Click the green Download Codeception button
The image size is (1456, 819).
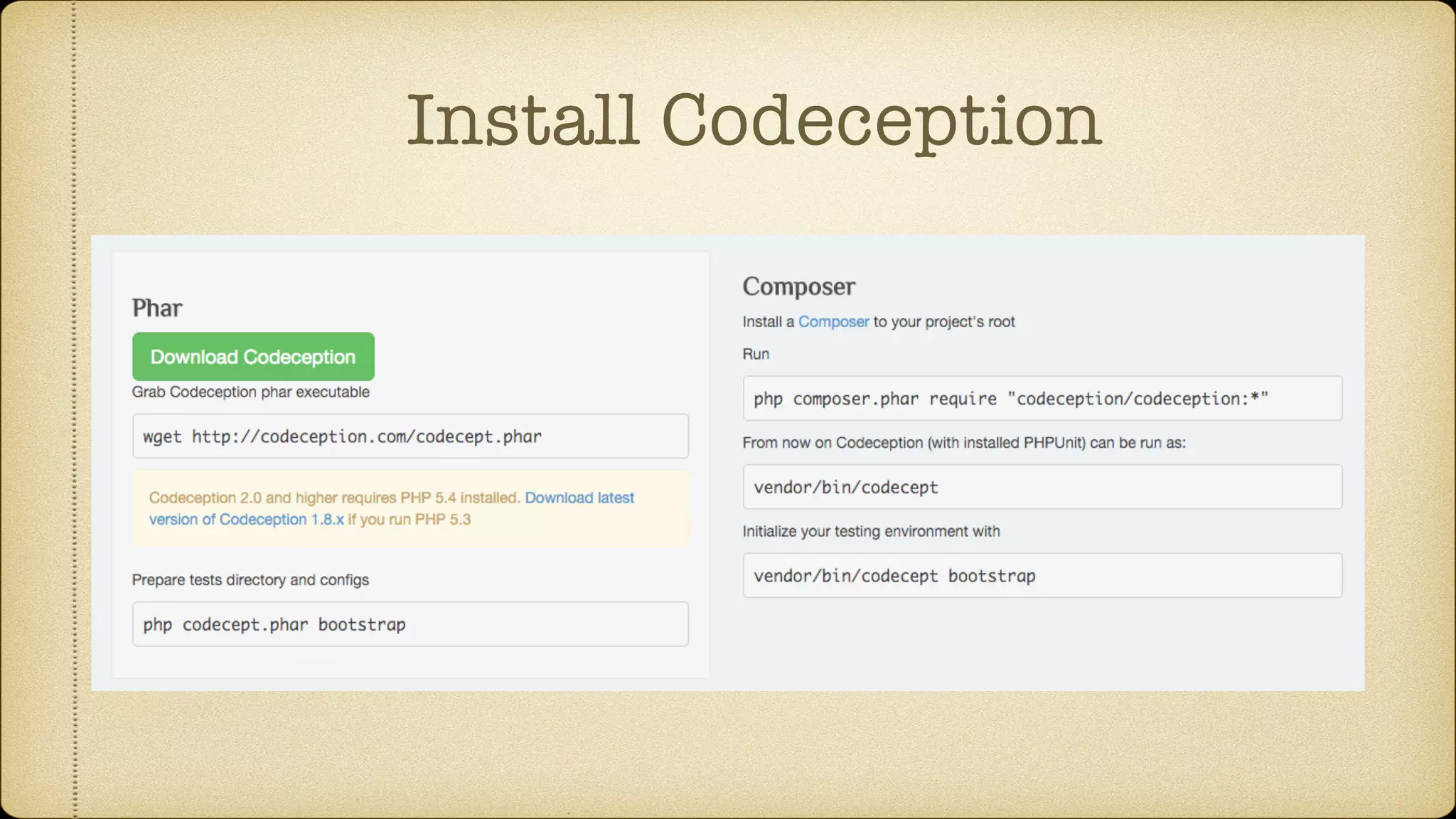tap(253, 357)
